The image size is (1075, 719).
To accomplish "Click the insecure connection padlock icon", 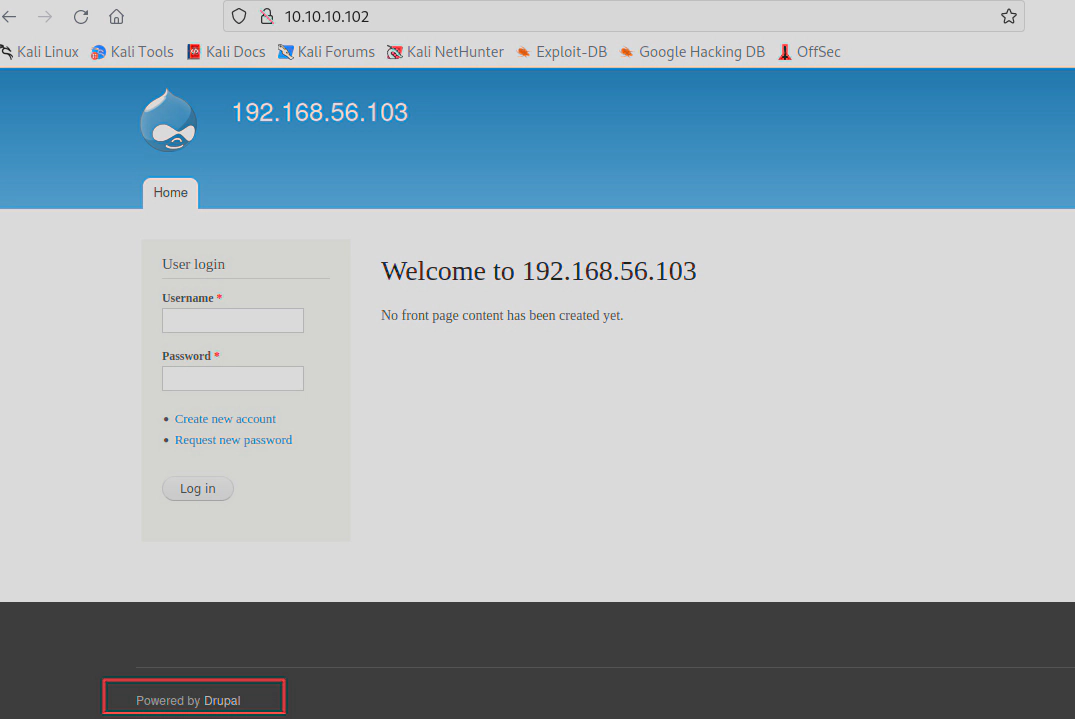I will (266, 17).
